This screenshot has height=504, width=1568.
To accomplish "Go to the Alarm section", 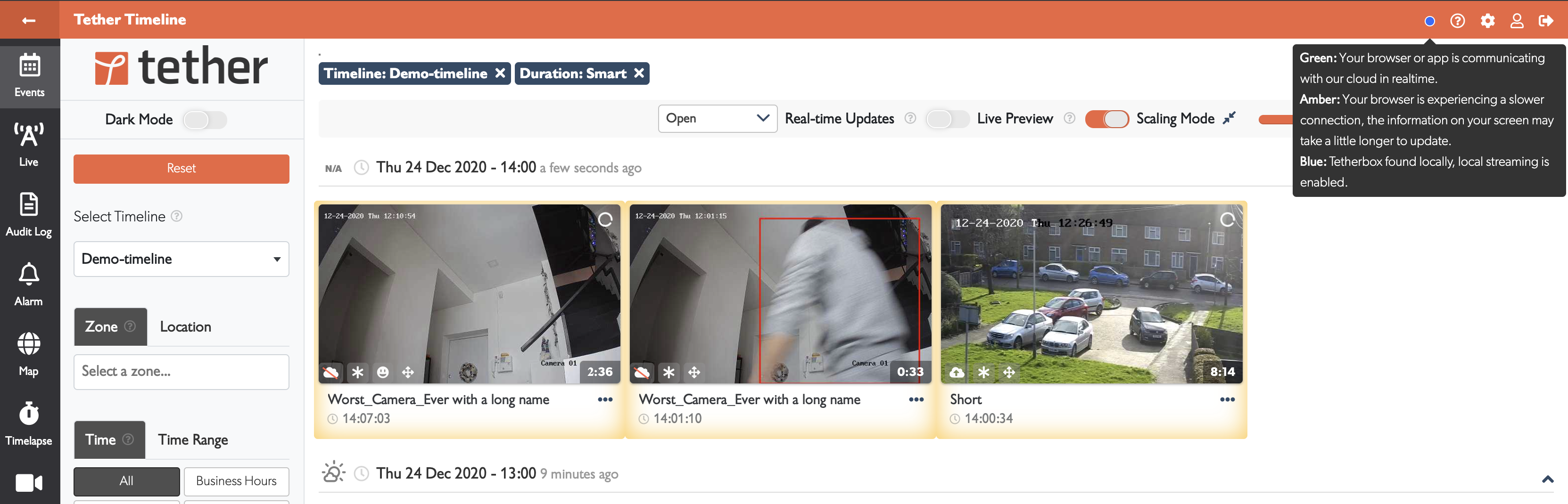I will pos(29,283).
